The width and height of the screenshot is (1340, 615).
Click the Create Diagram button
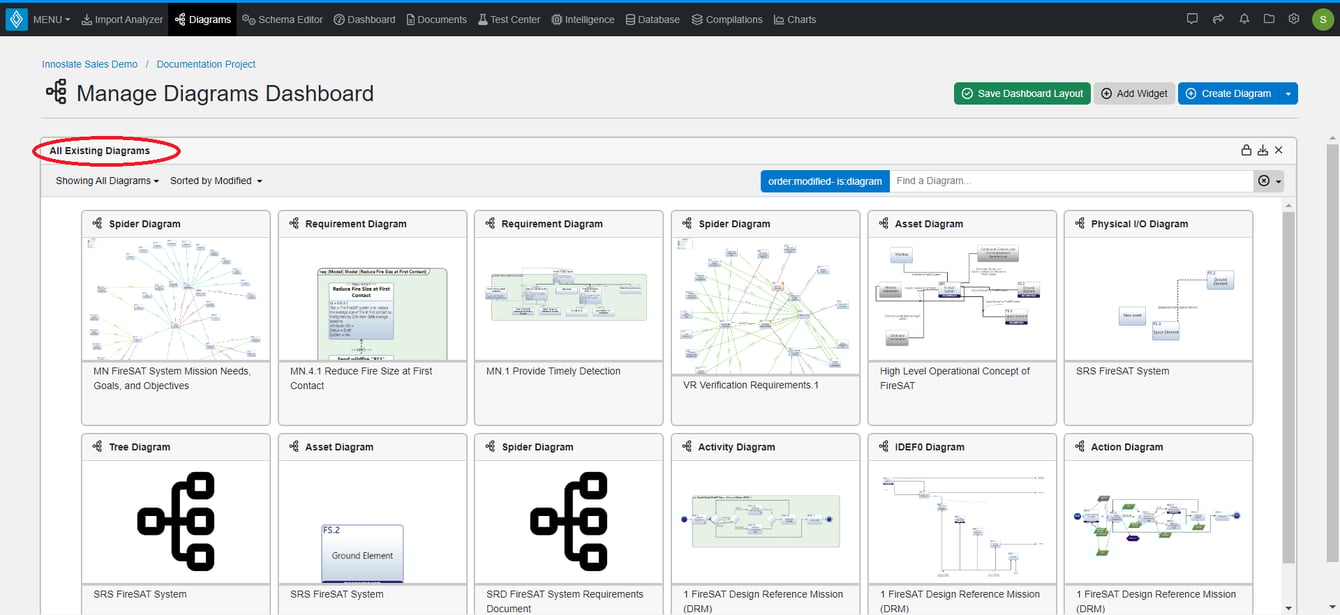pos(1231,93)
